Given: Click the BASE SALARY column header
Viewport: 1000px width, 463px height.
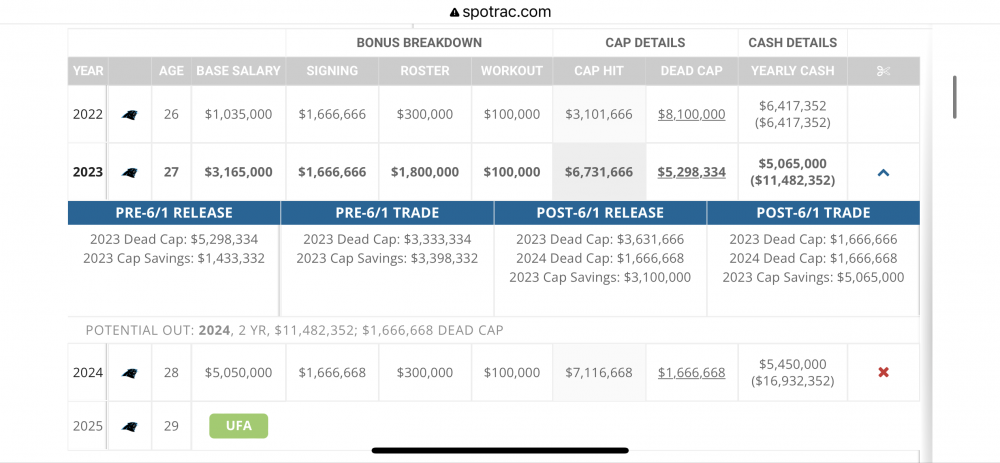Looking at the screenshot, I should coord(239,71).
